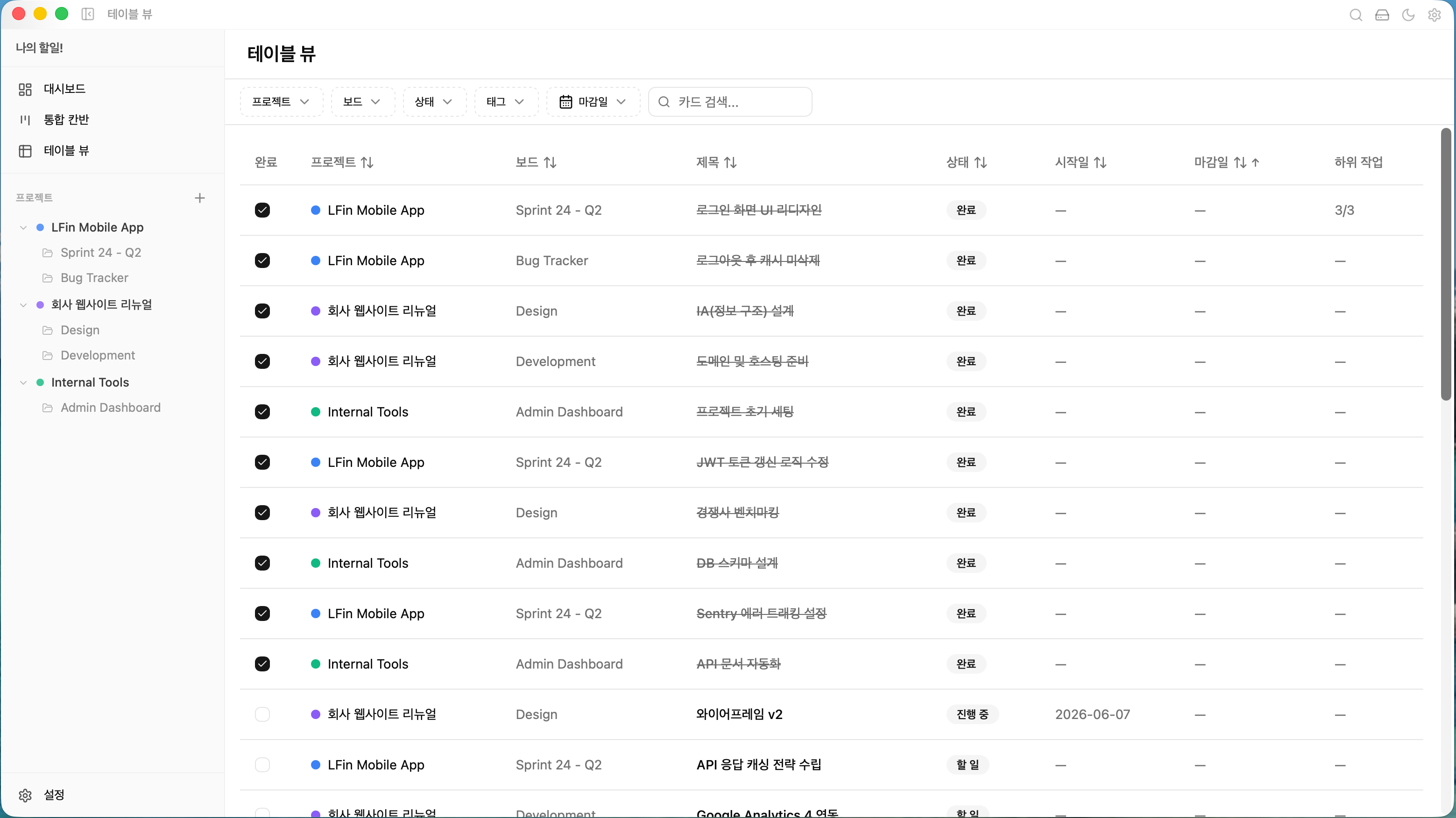1456x818 pixels.
Task: Open 대시보드 in the sidebar
Action: (64, 89)
